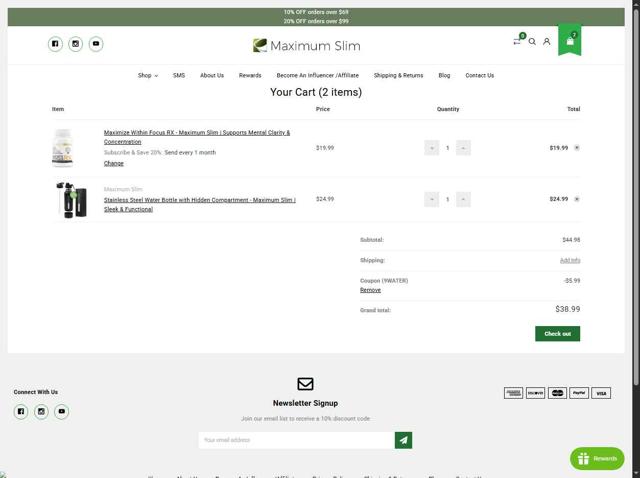Open Become An Influencer /Affiliate page

click(x=318, y=76)
